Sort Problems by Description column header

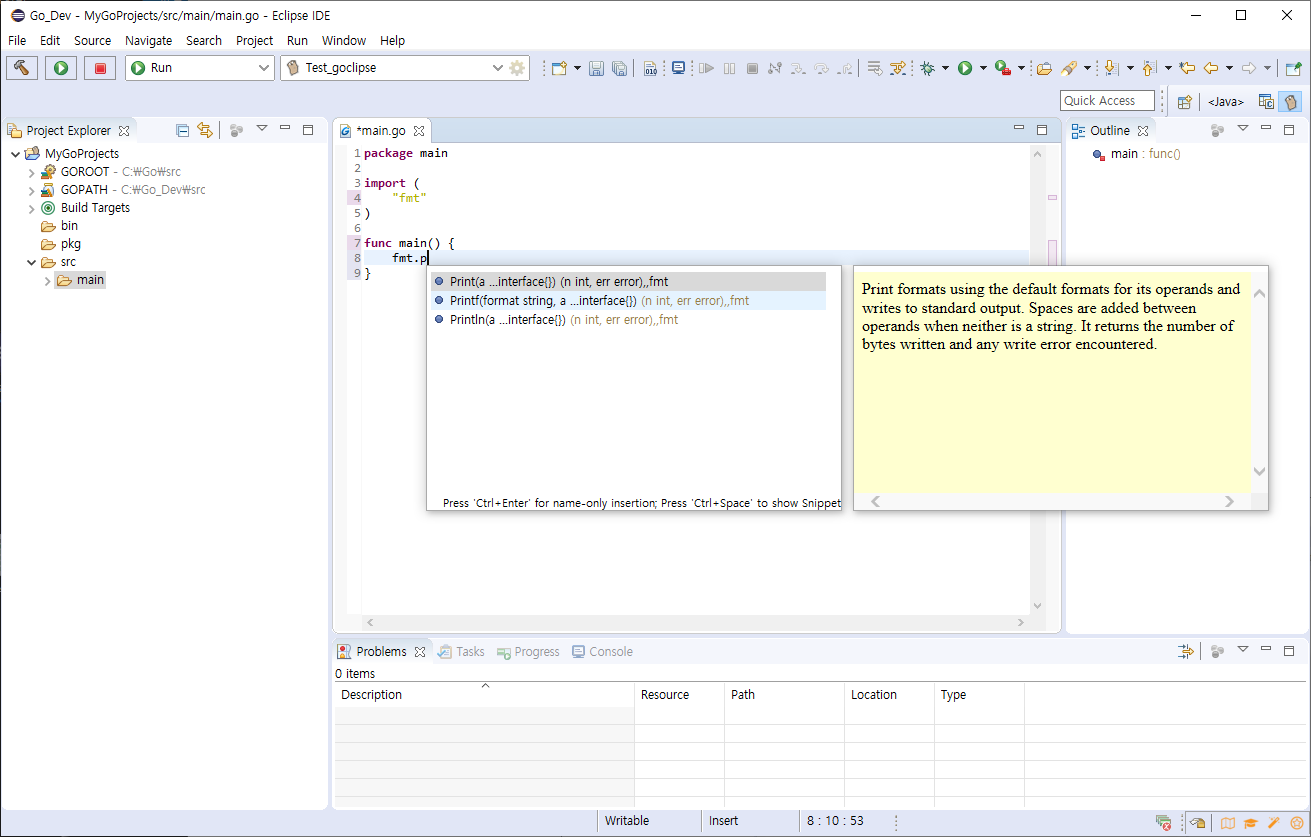484,694
